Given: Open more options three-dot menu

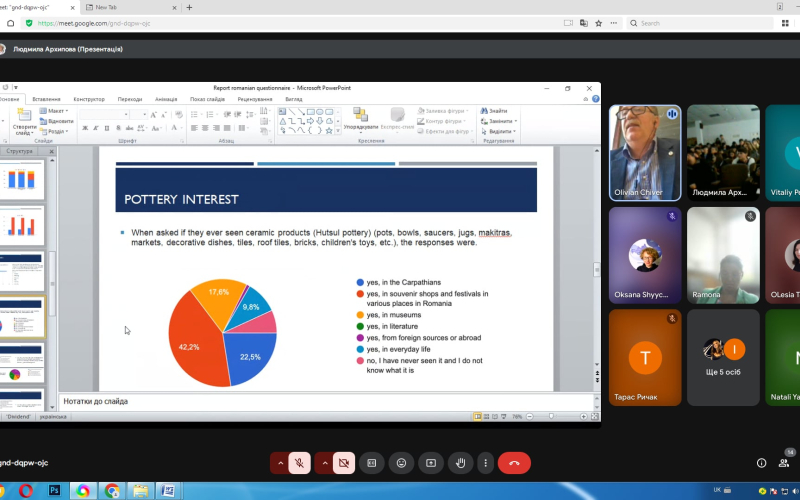Looking at the screenshot, I should (x=485, y=463).
